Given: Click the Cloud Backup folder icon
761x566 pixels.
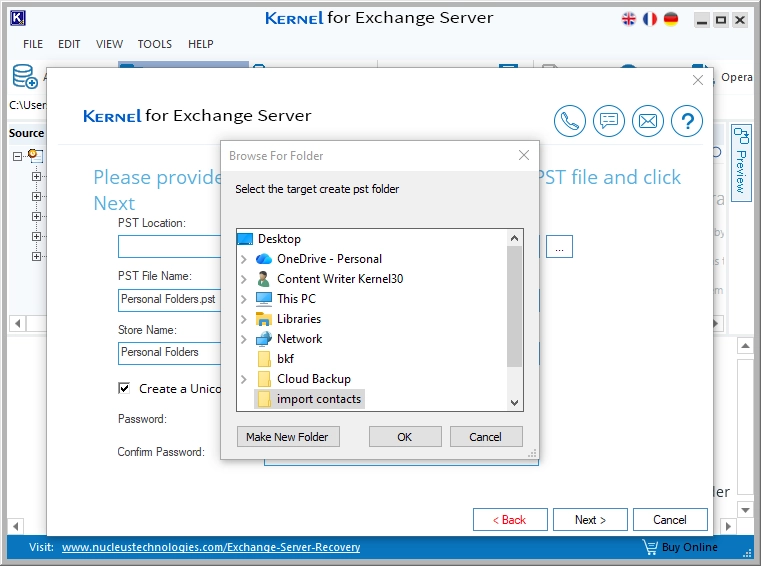Looking at the screenshot, I should click(264, 379).
